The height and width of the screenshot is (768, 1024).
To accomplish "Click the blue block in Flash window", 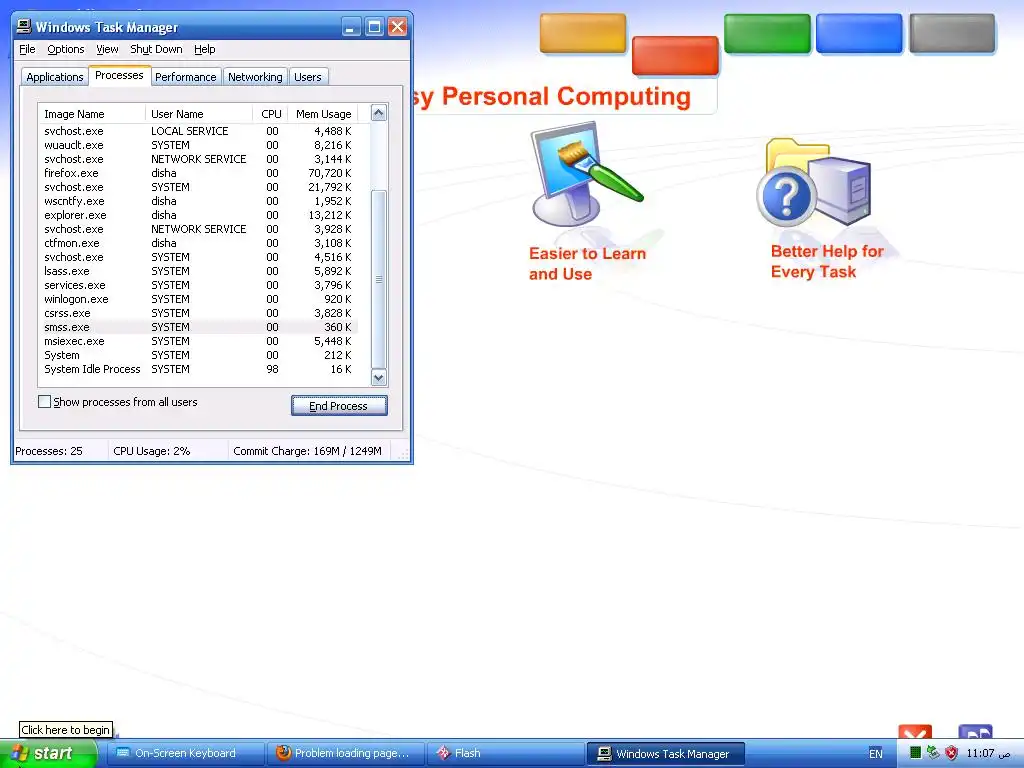I will tap(859, 33).
